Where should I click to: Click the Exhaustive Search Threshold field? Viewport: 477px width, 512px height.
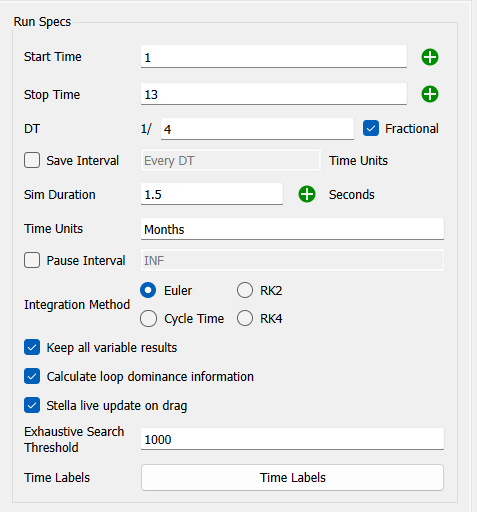point(292,439)
